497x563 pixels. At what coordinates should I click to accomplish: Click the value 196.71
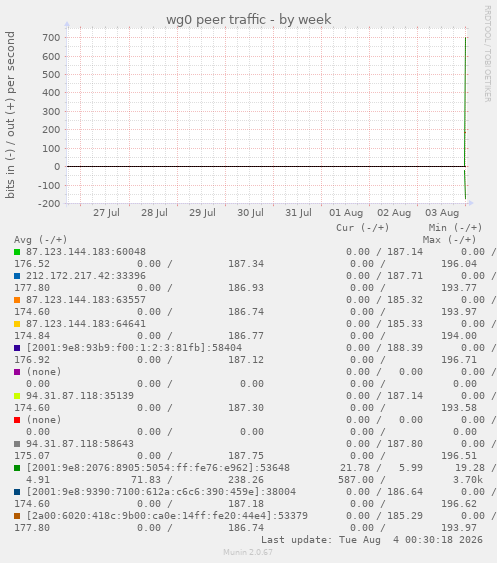[x=459, y=360]
